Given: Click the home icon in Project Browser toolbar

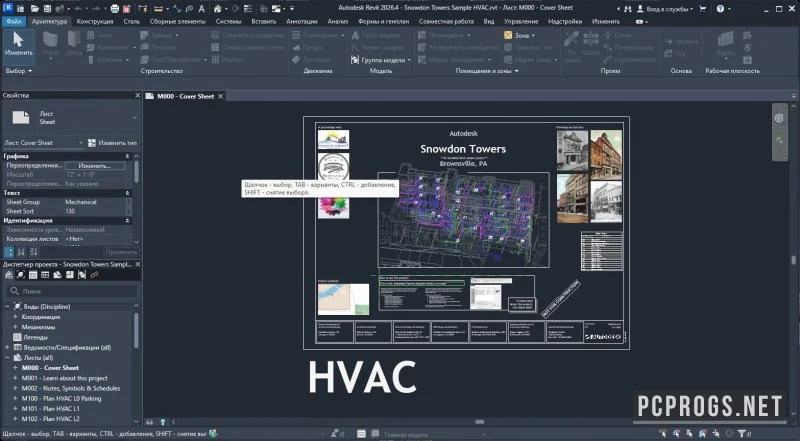Looking at the screenshot, I should [x=9, y=275].
